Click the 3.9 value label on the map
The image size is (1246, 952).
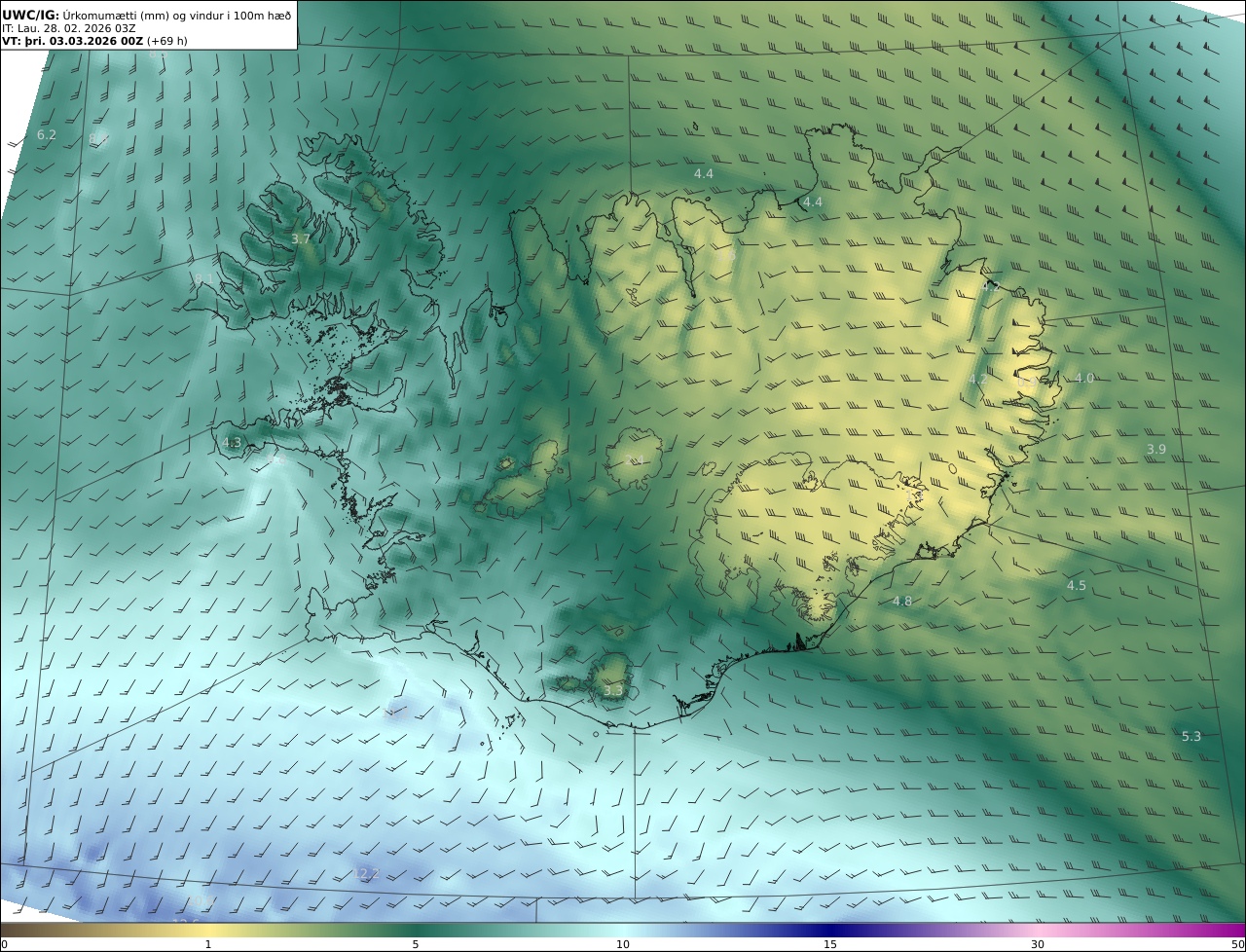click(1156, 449)
